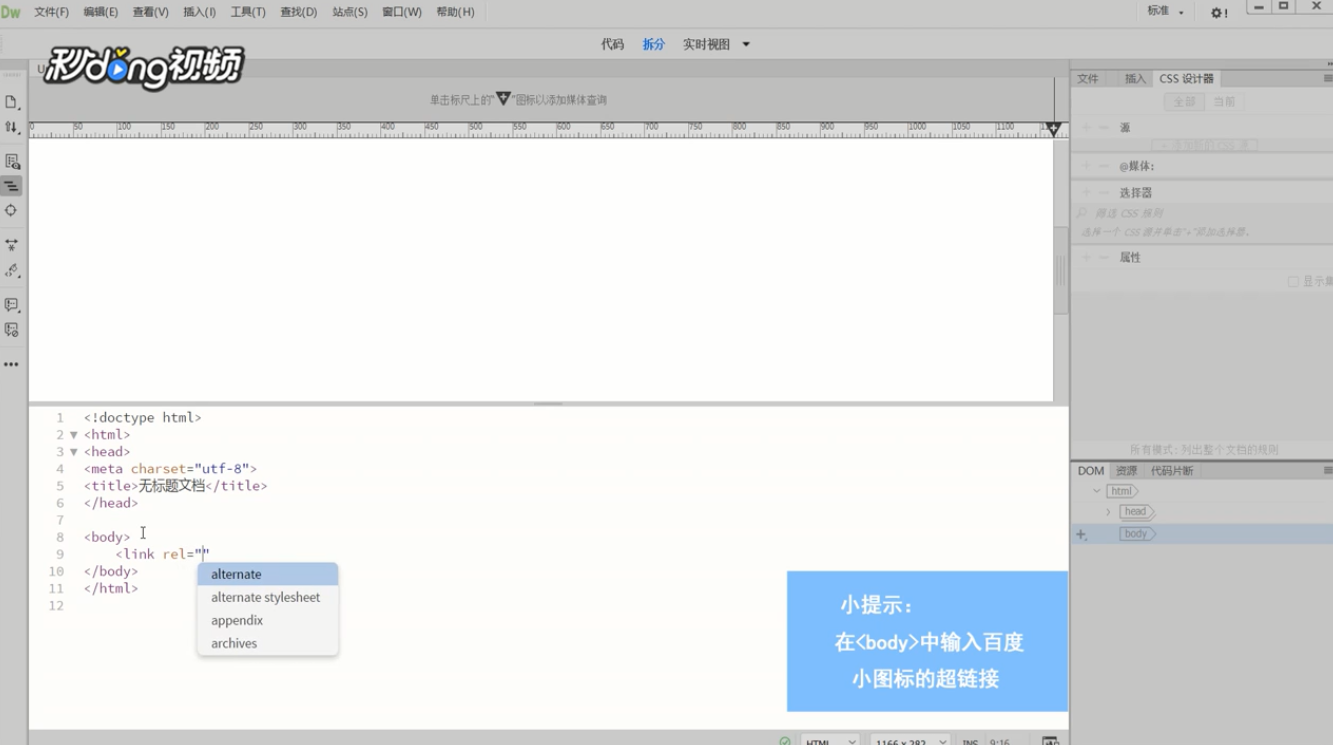Open the 查看(V) menu
Image resolution: width=1333 pixels, height=745 pixels.
(x=150, y=12)
